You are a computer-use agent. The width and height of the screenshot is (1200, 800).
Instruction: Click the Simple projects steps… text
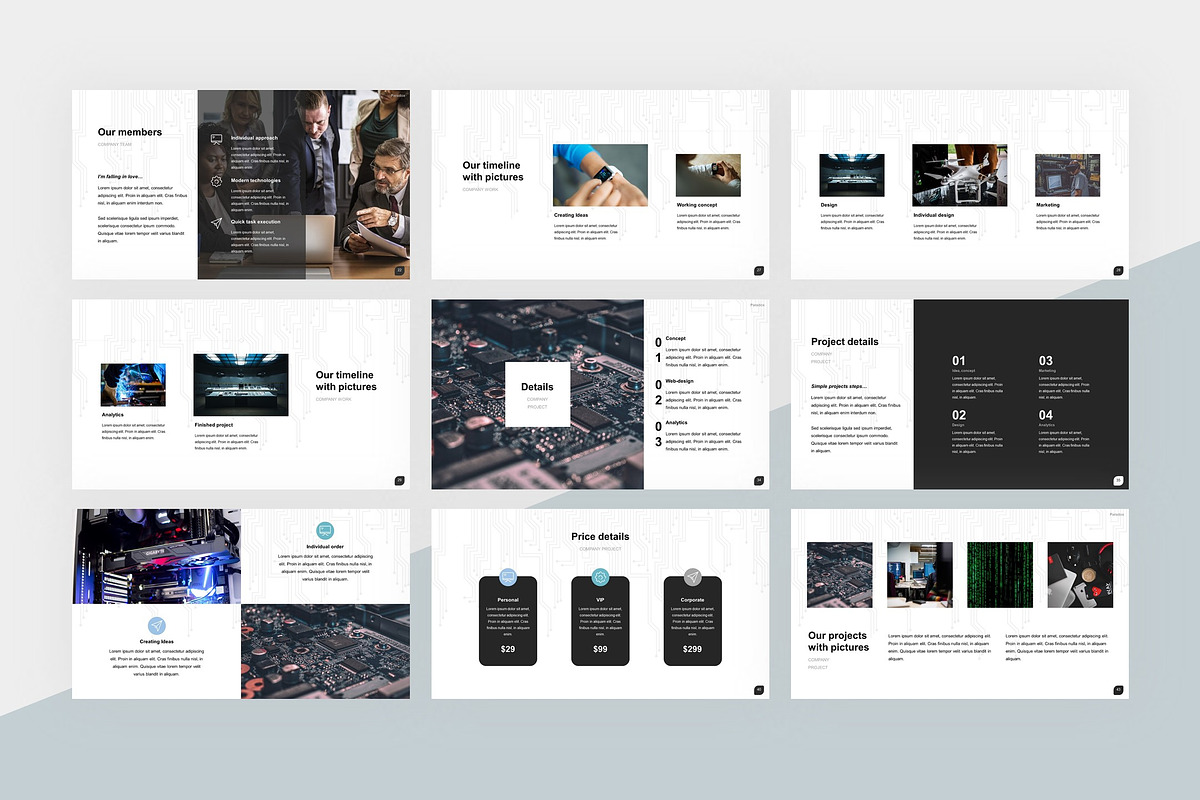click(839, 386)
